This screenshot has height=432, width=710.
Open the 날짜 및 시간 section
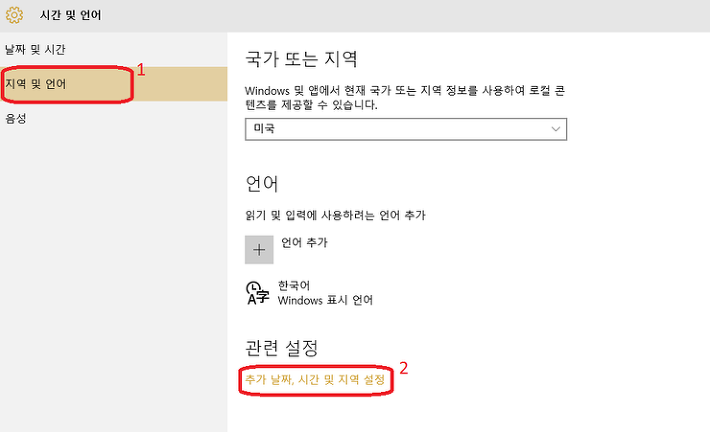pos(35,49)
